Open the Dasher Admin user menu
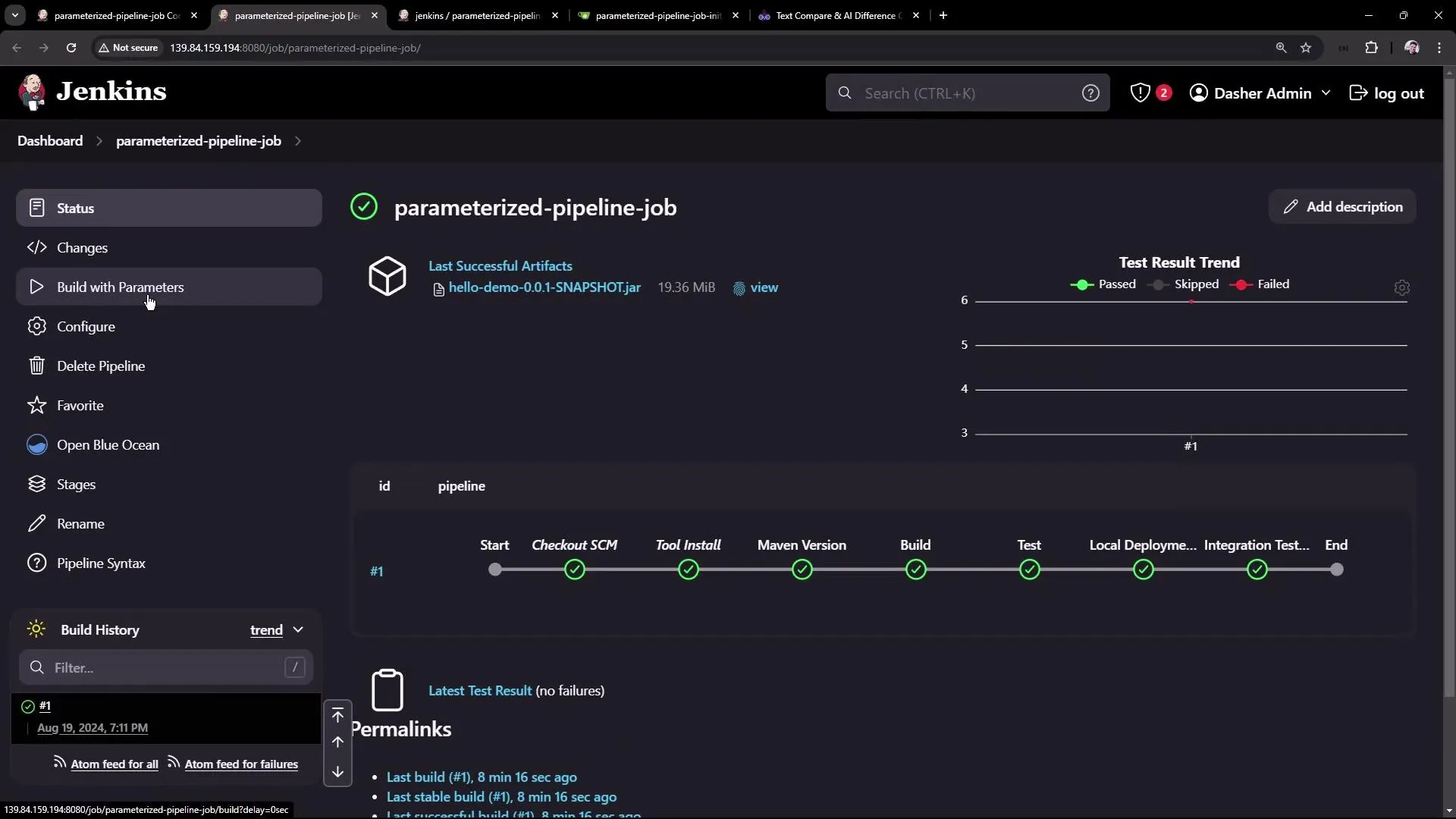This screenshot has height=819, width=1456. (1261, 93)
